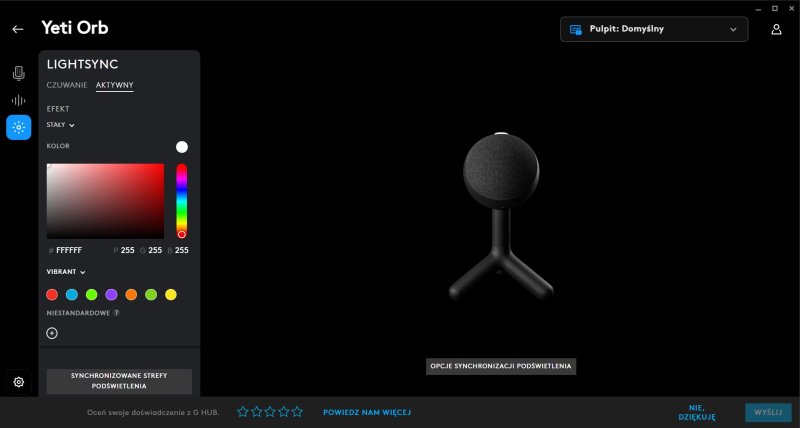Expand the VIBRANT palette dropdown

point(66,272)
